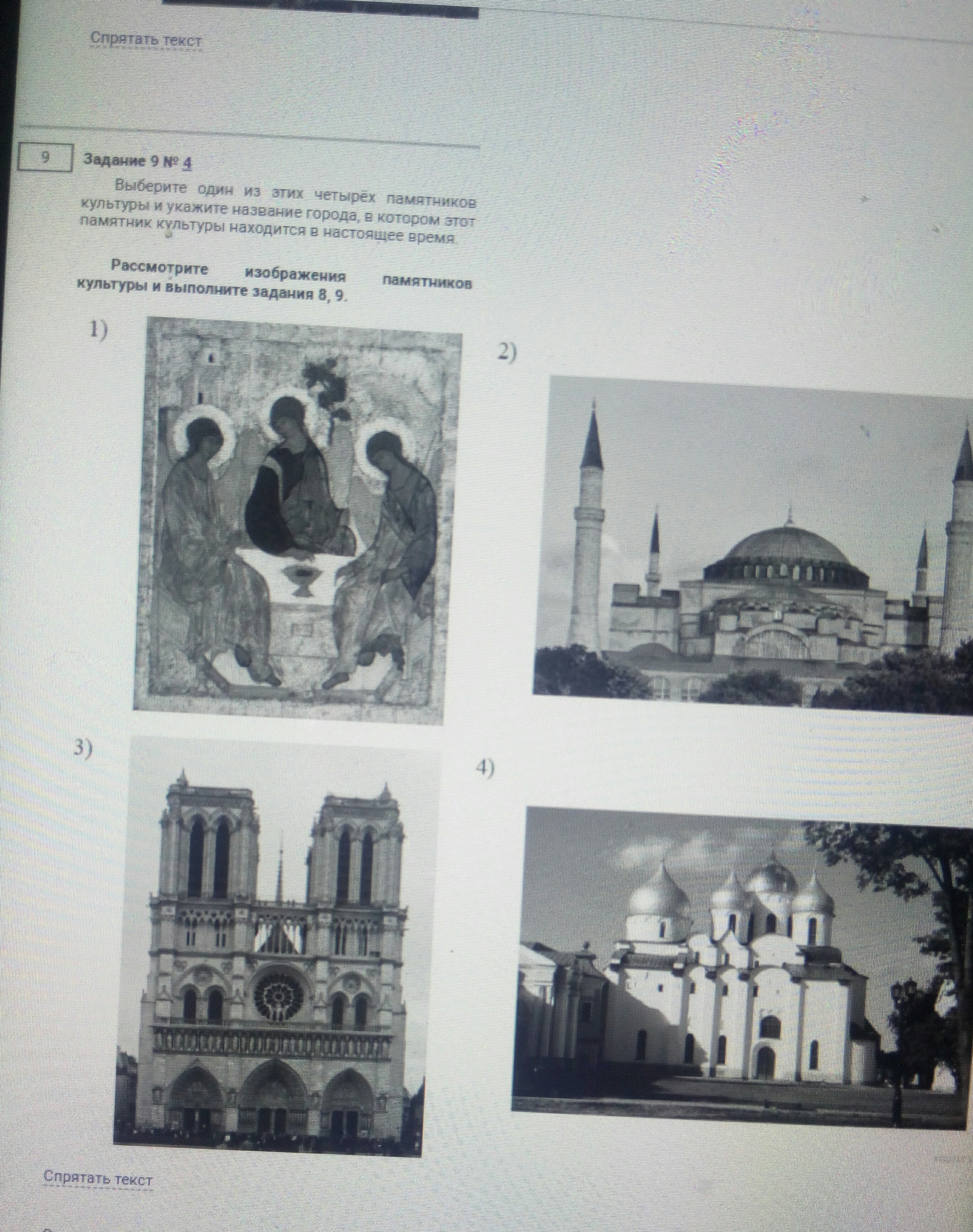Select the domed mosque with minarets image
This screenshot has height=1232, width=973.
coord(752,544)
